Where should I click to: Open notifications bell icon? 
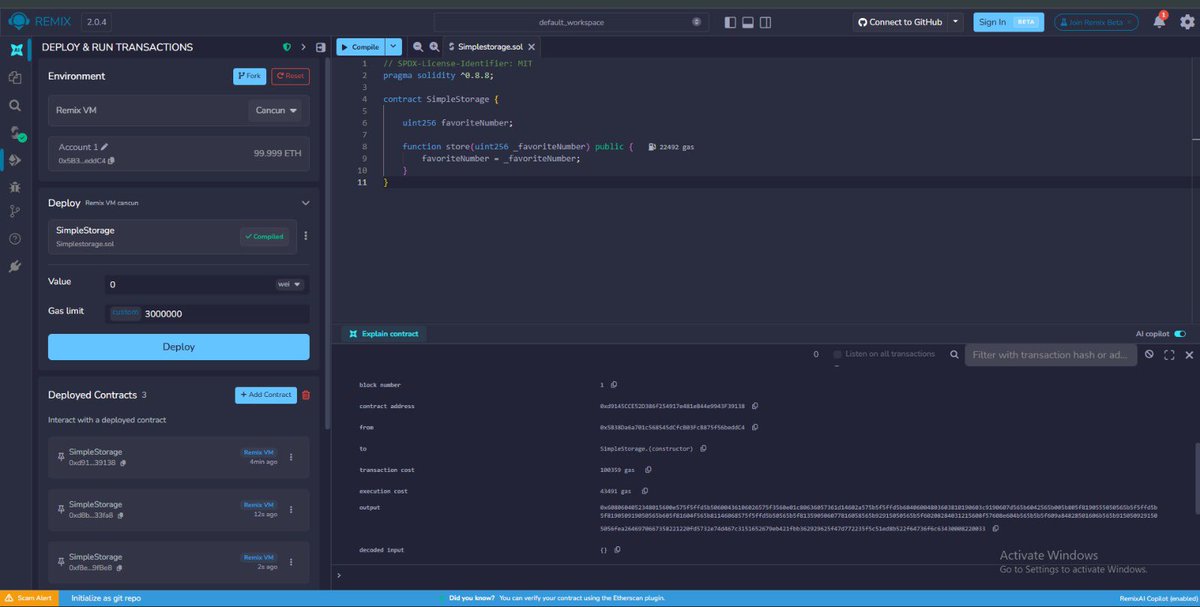click(x=1159, y=21)
